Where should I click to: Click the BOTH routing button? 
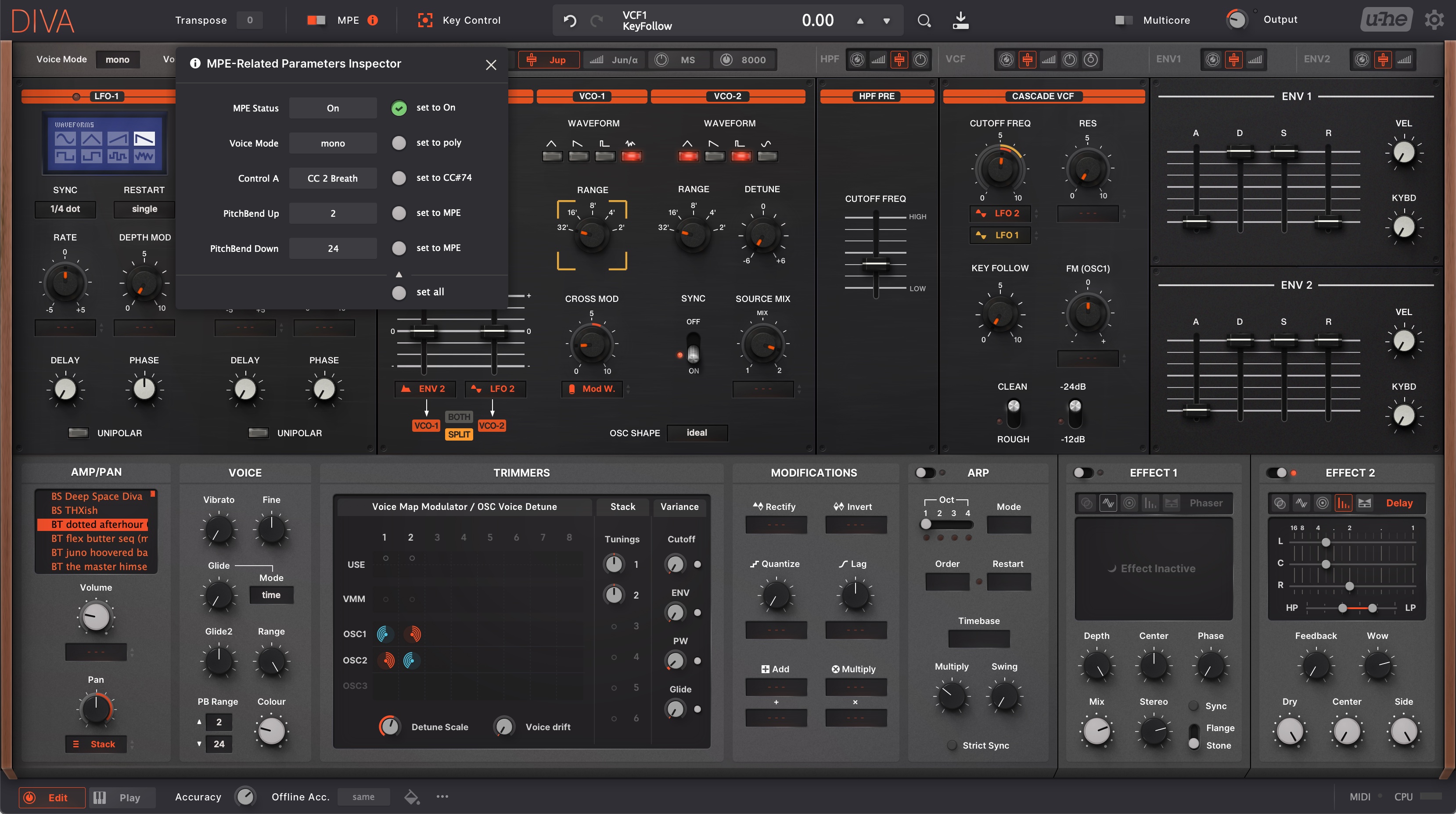click(x=459, y=417)
